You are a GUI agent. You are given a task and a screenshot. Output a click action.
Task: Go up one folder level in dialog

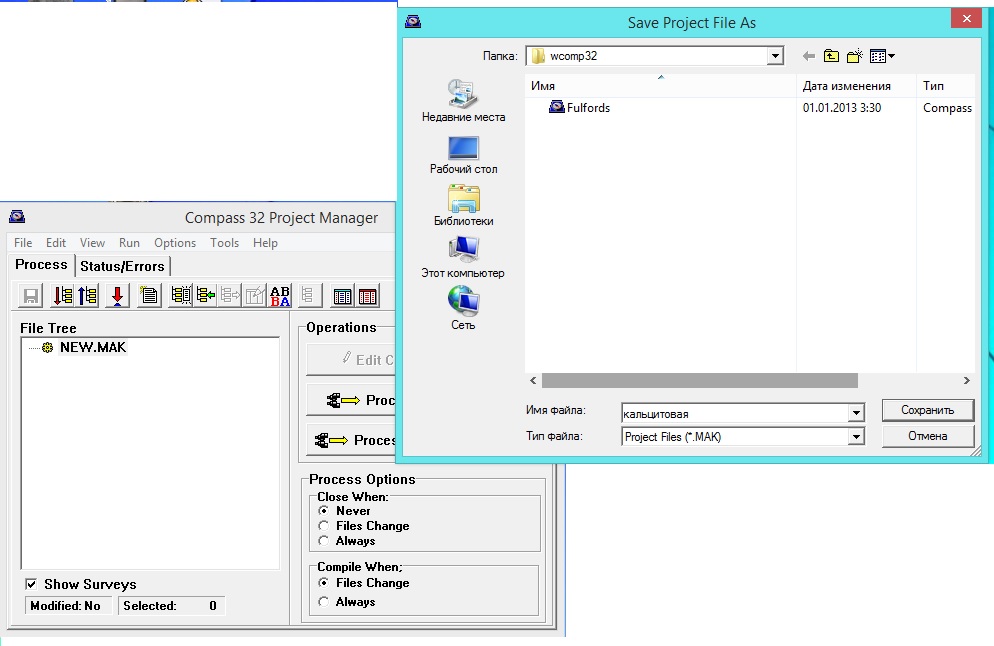pyautogui.click(x=831, y=56)
